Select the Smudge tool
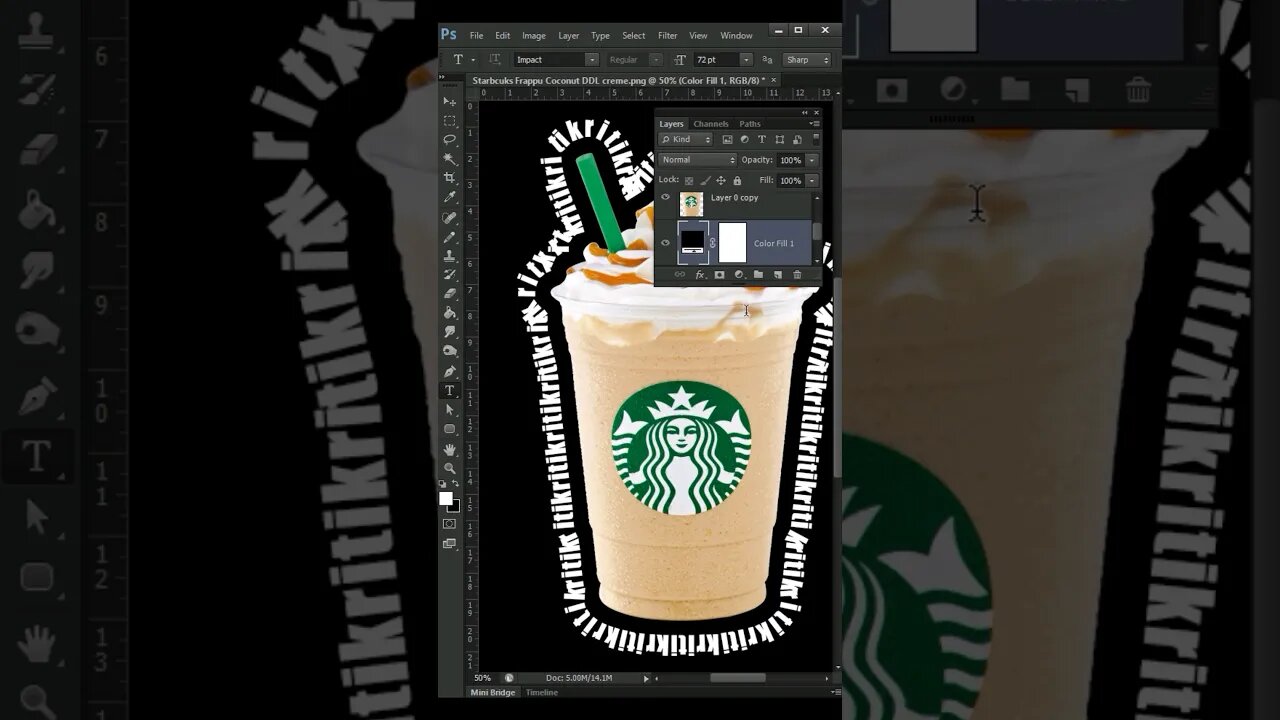The height and width of the screenshot is (720, 1280). click(x=450, y=331)
